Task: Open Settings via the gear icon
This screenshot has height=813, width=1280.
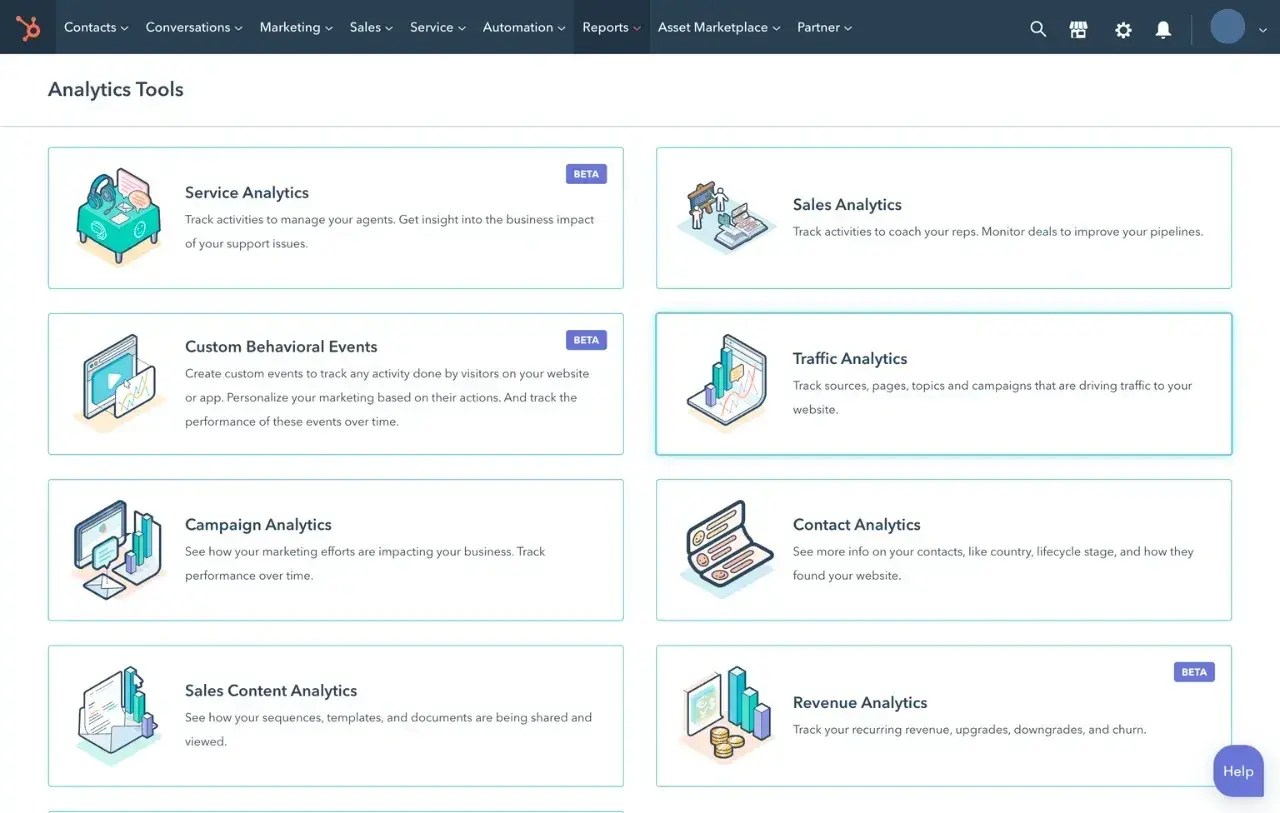Action: point(1123,29)
